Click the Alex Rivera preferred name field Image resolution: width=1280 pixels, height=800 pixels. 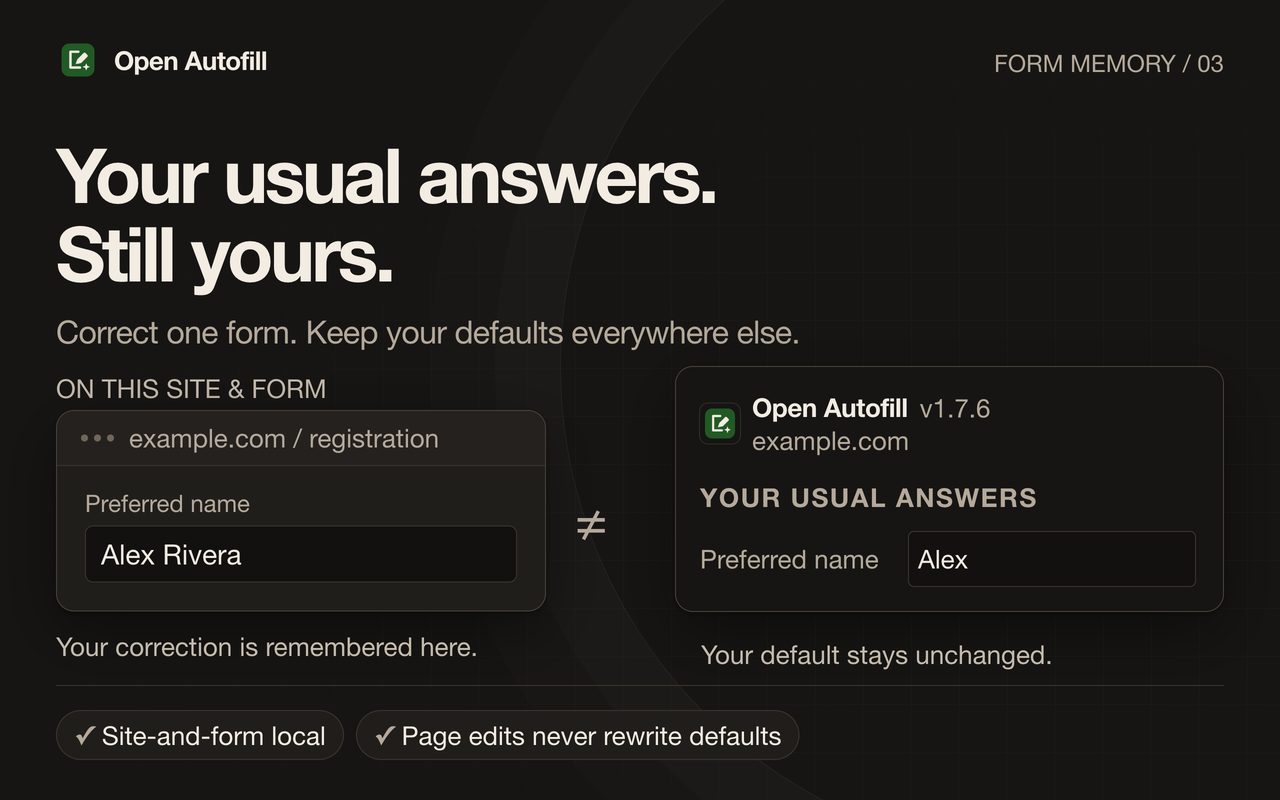301,554
